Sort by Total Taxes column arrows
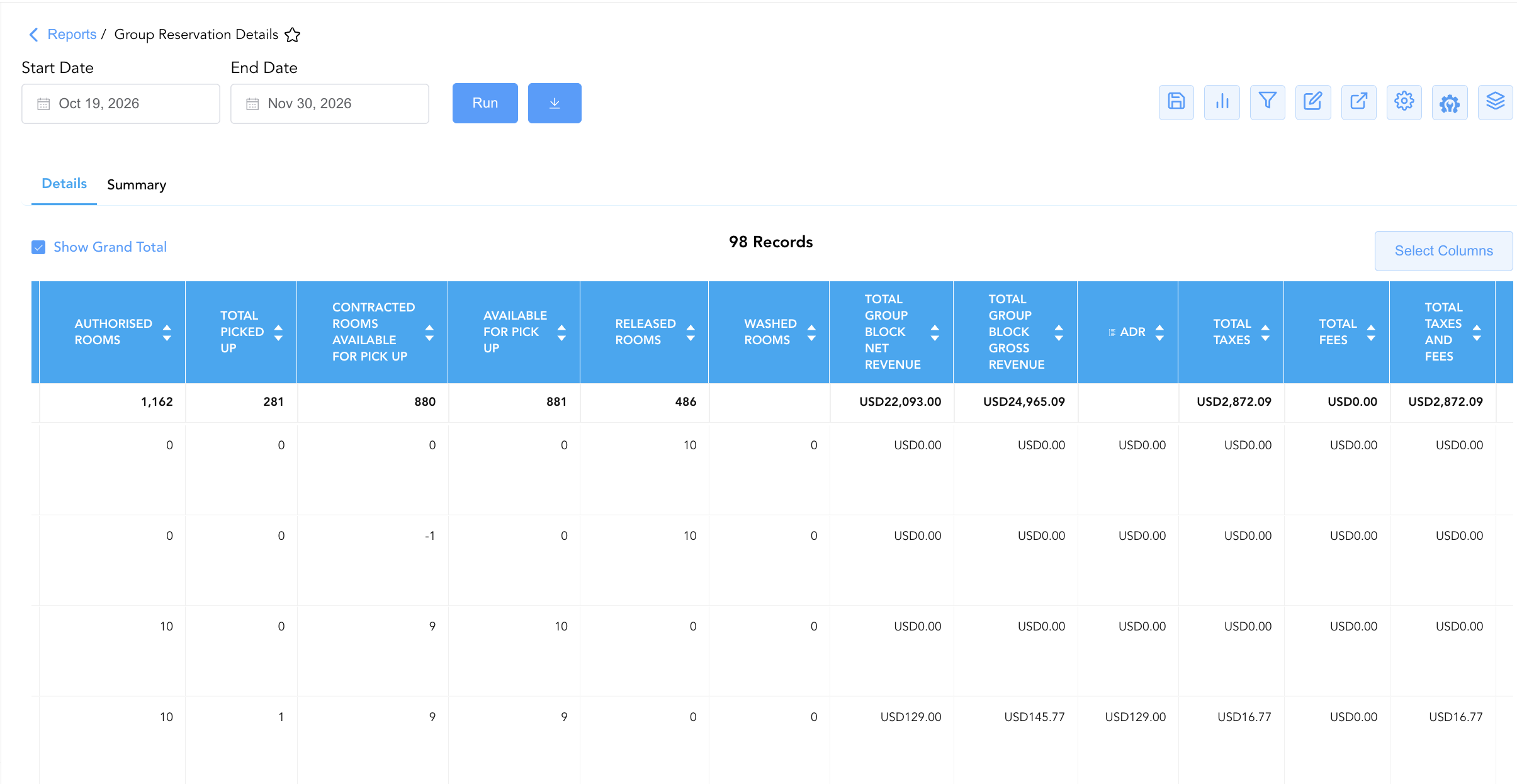 point(1265,332)
